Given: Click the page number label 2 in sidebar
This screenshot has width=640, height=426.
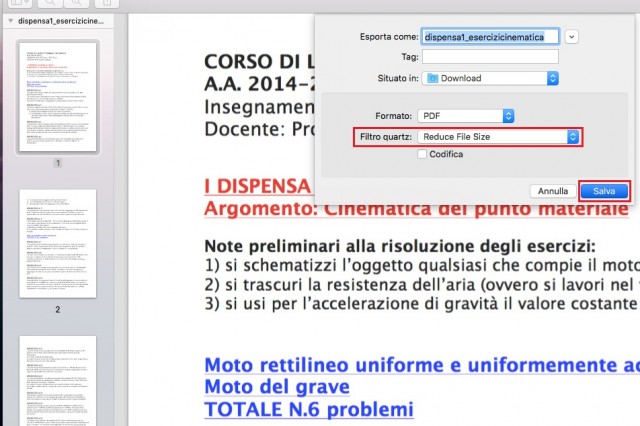Looking at the screenshot, I should click(x=58, y=310).
